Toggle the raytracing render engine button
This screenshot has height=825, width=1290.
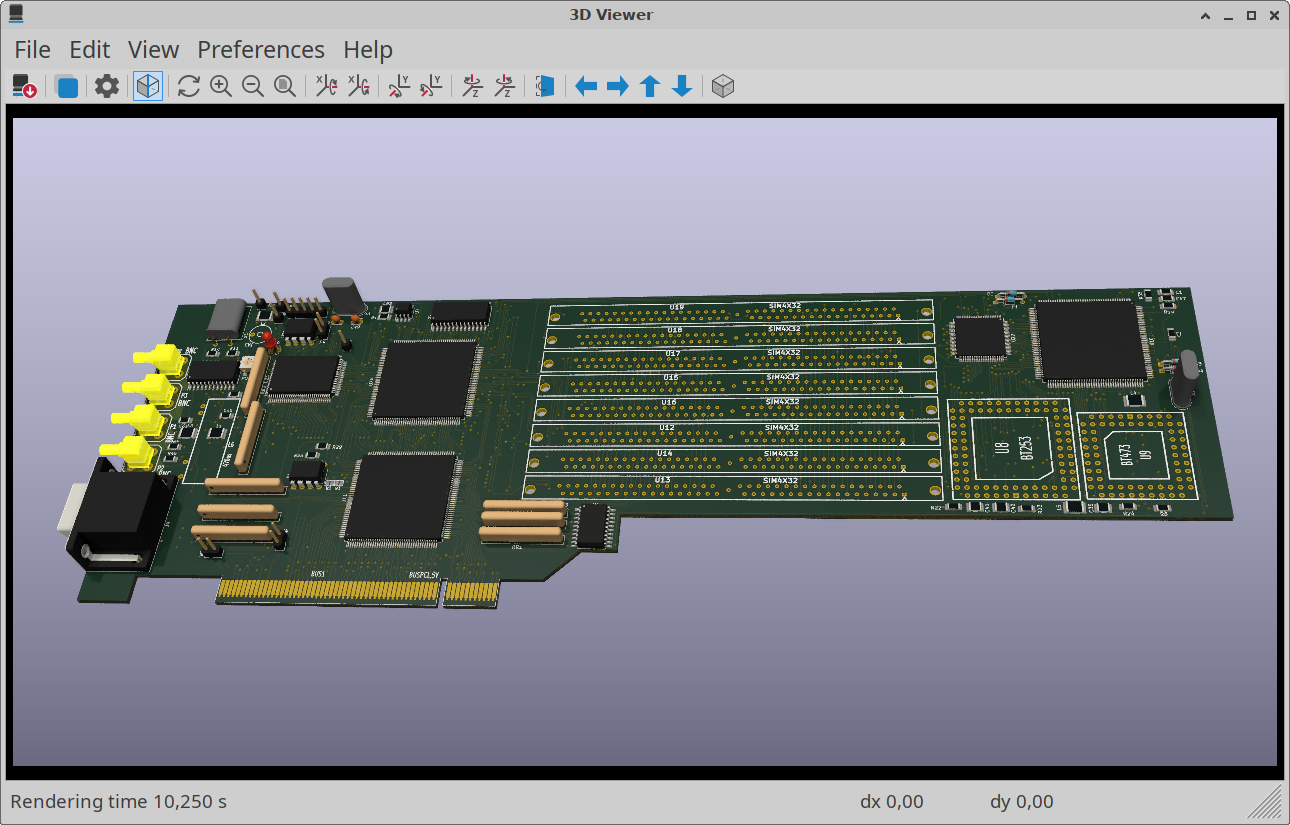tap(148, 87)
